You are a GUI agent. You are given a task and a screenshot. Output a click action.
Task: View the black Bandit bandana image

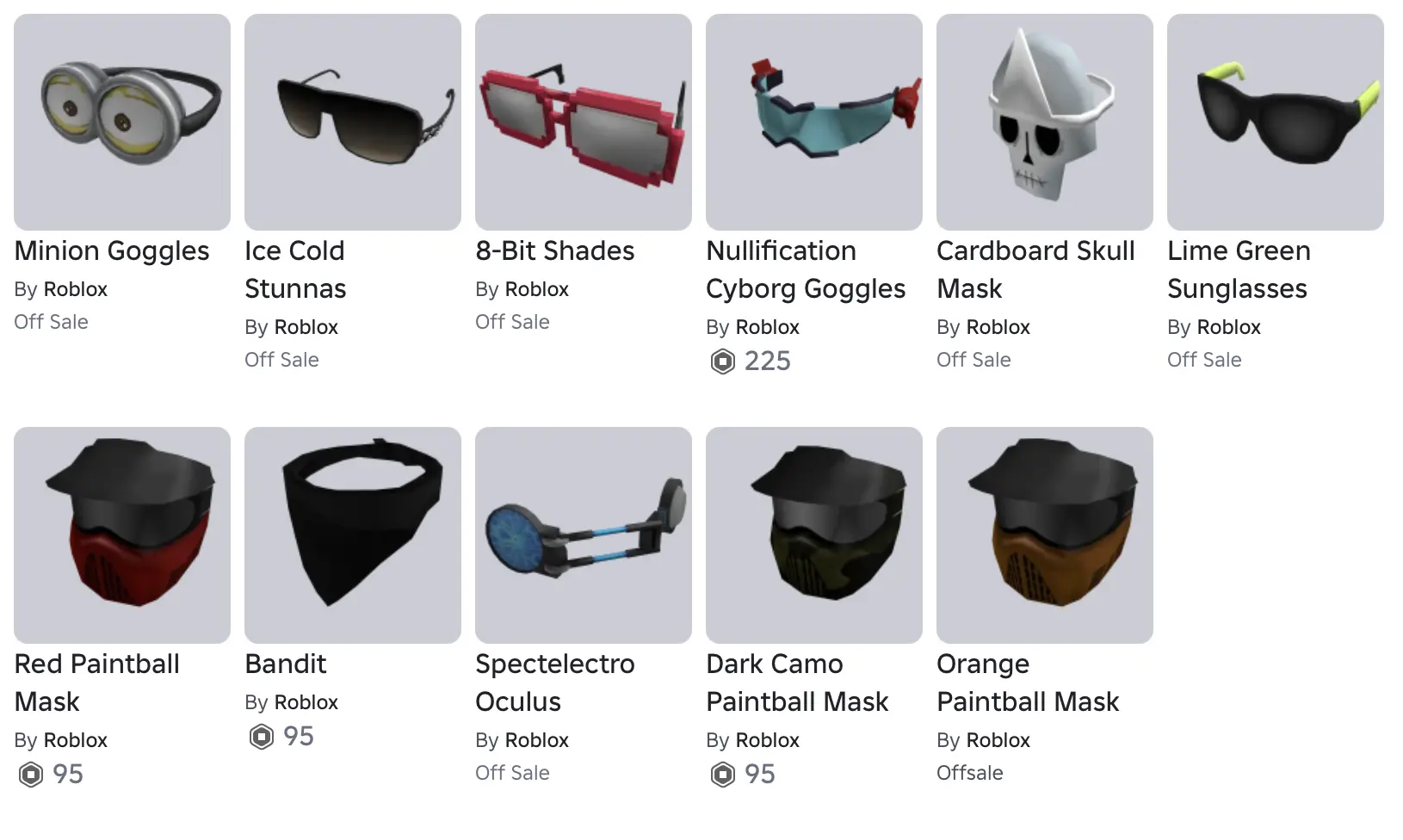click(x=353, y=535)
